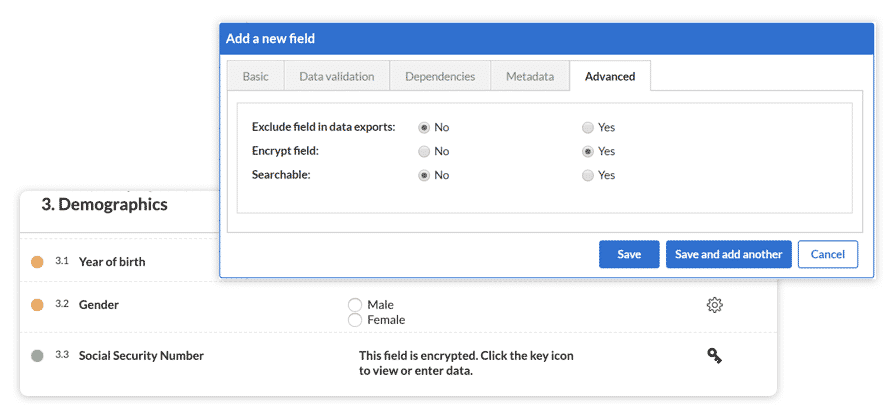Cancel adding the new field

tap(827, 255)
